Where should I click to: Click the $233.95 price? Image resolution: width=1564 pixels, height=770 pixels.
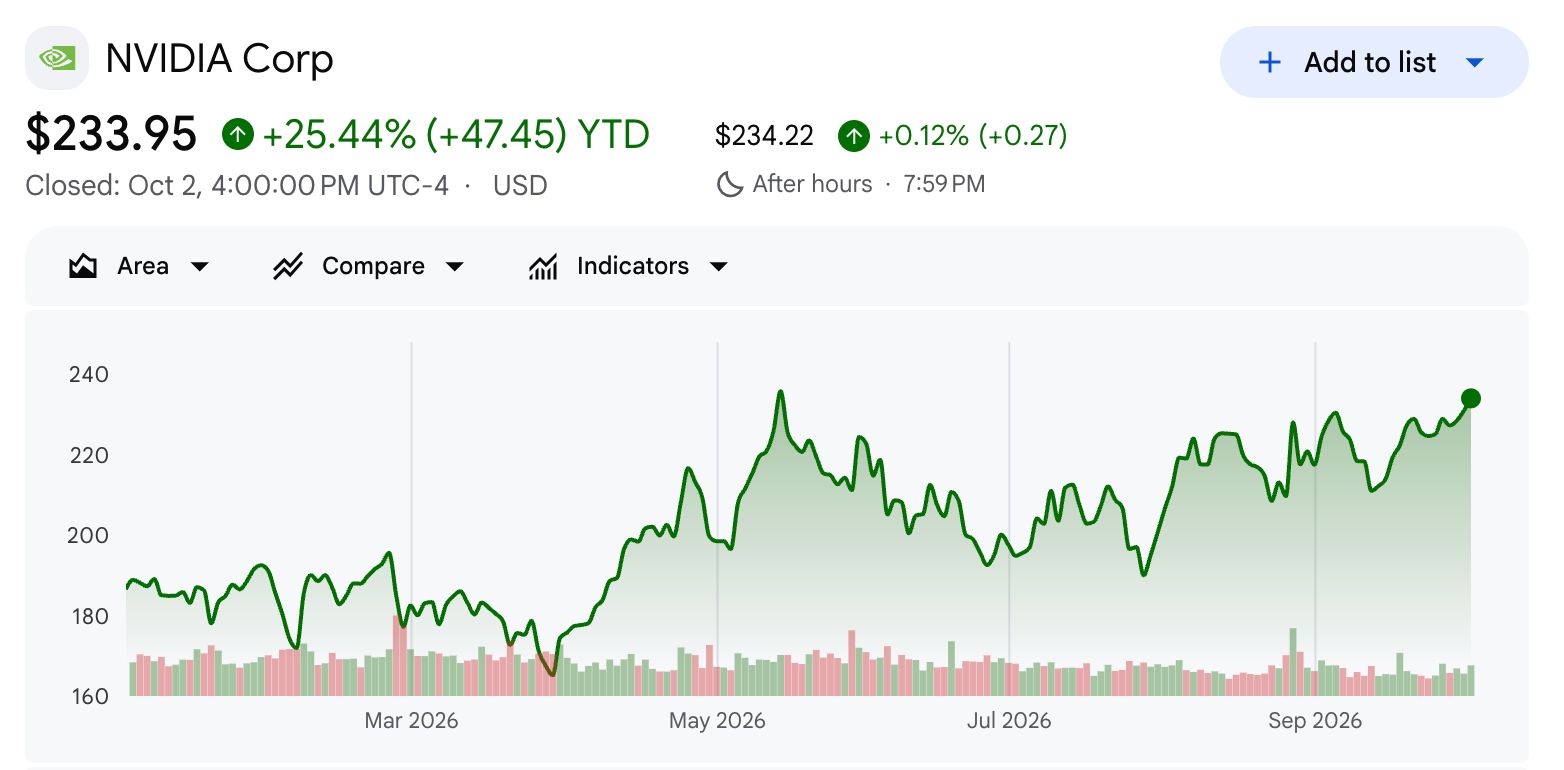click(111, 134)
